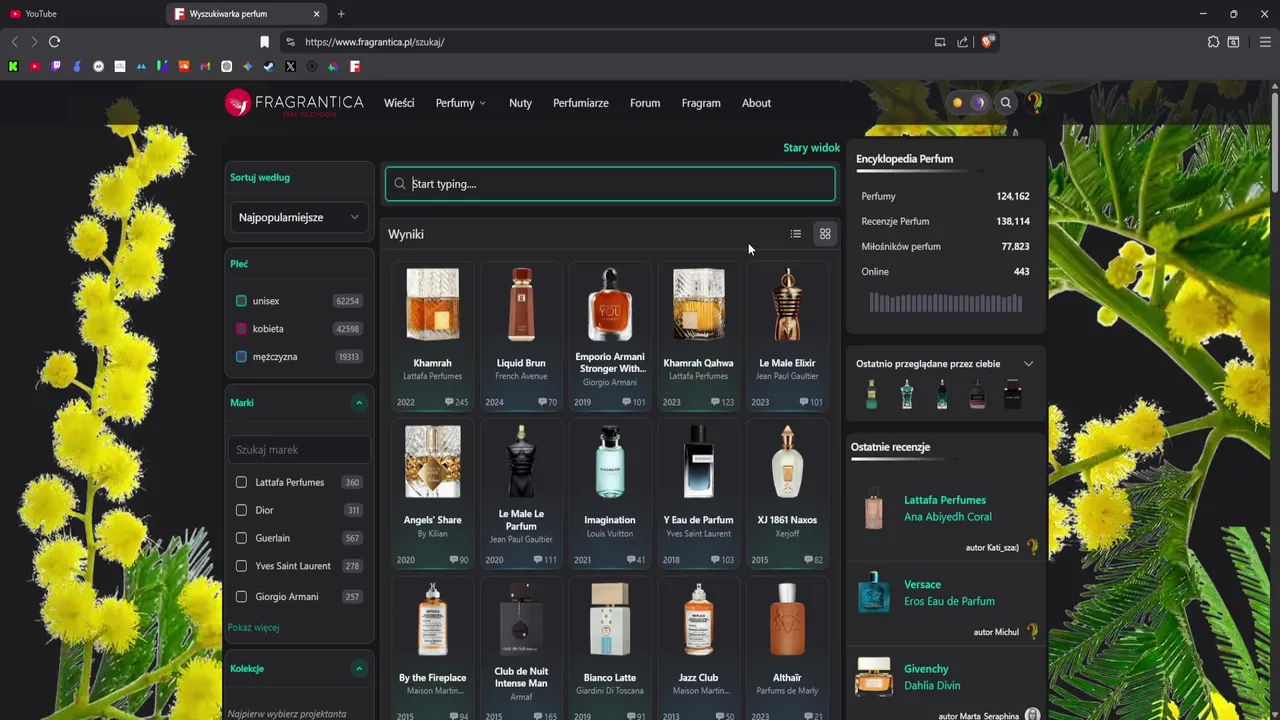Open the browser hamburger menu

(1265, 42)
